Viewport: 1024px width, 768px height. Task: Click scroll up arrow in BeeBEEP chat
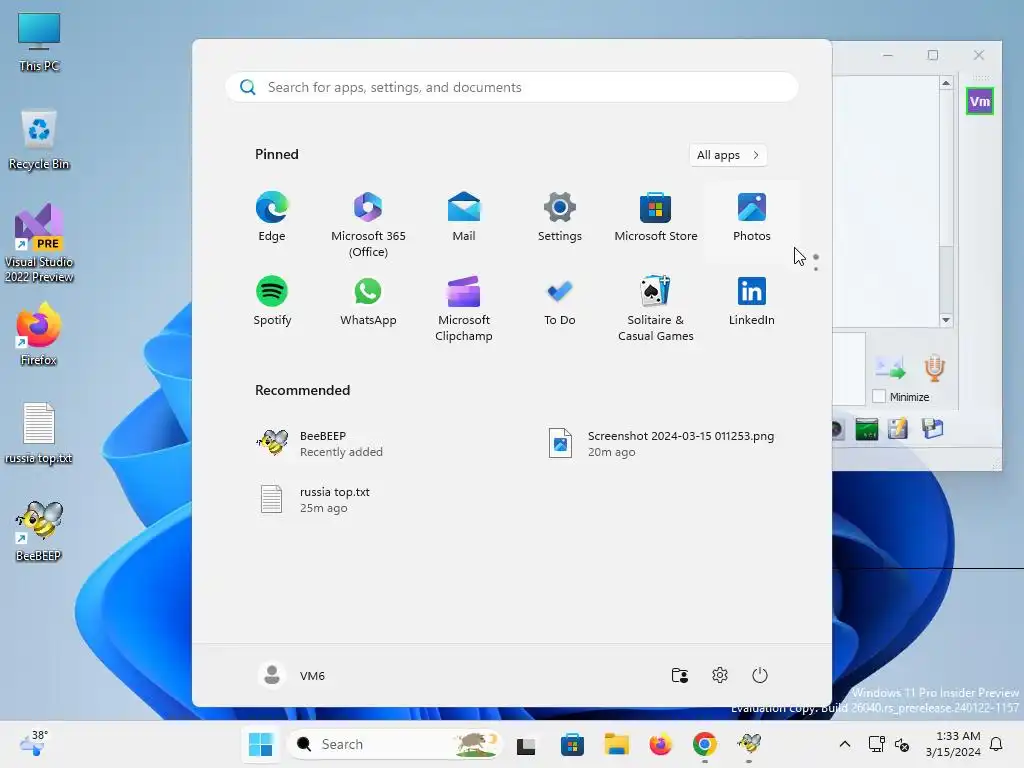946,83
